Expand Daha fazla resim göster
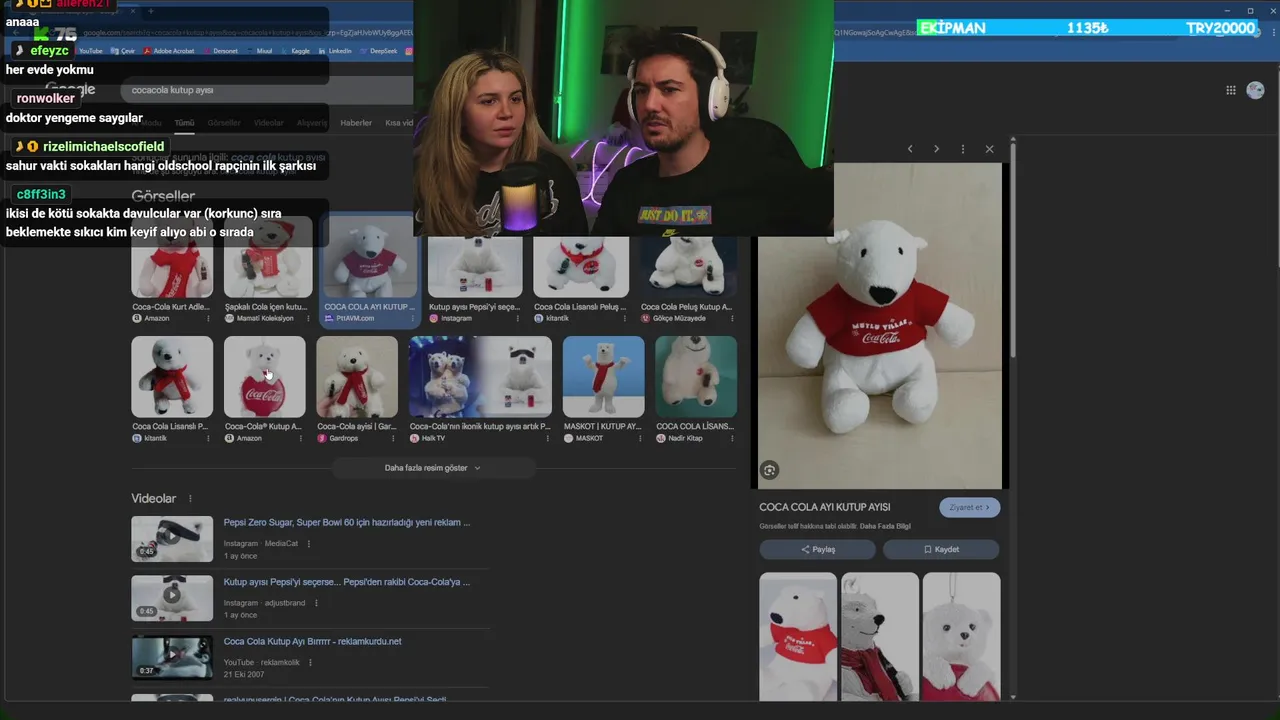 coord(433,468)
